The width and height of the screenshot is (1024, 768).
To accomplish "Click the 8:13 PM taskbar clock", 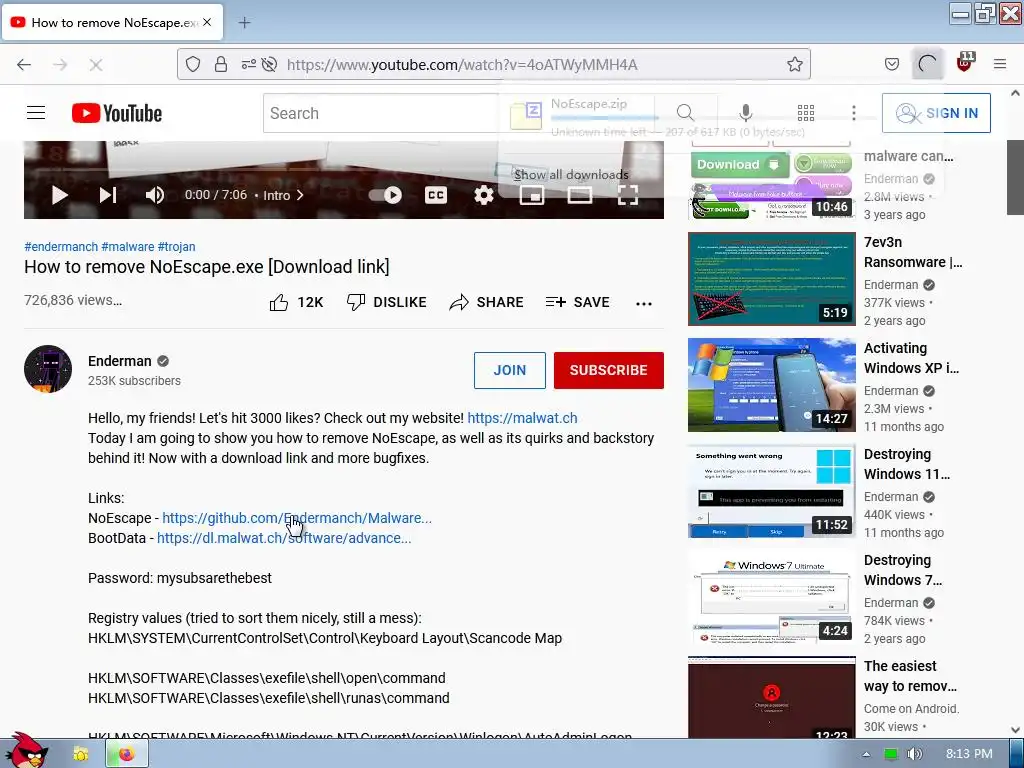I will (x=969, y=754).
